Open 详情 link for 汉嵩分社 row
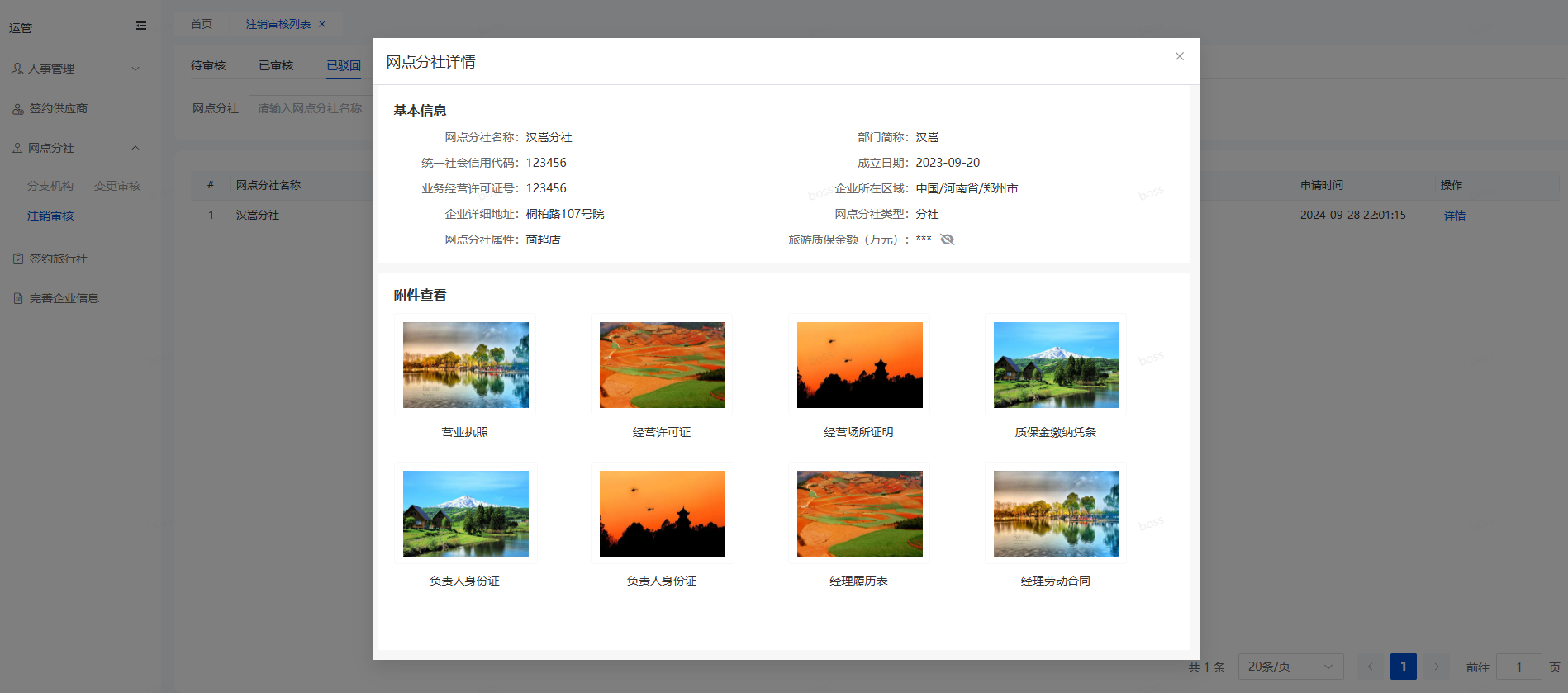The image size is (1568, 693). click(x=1454, y=216)
